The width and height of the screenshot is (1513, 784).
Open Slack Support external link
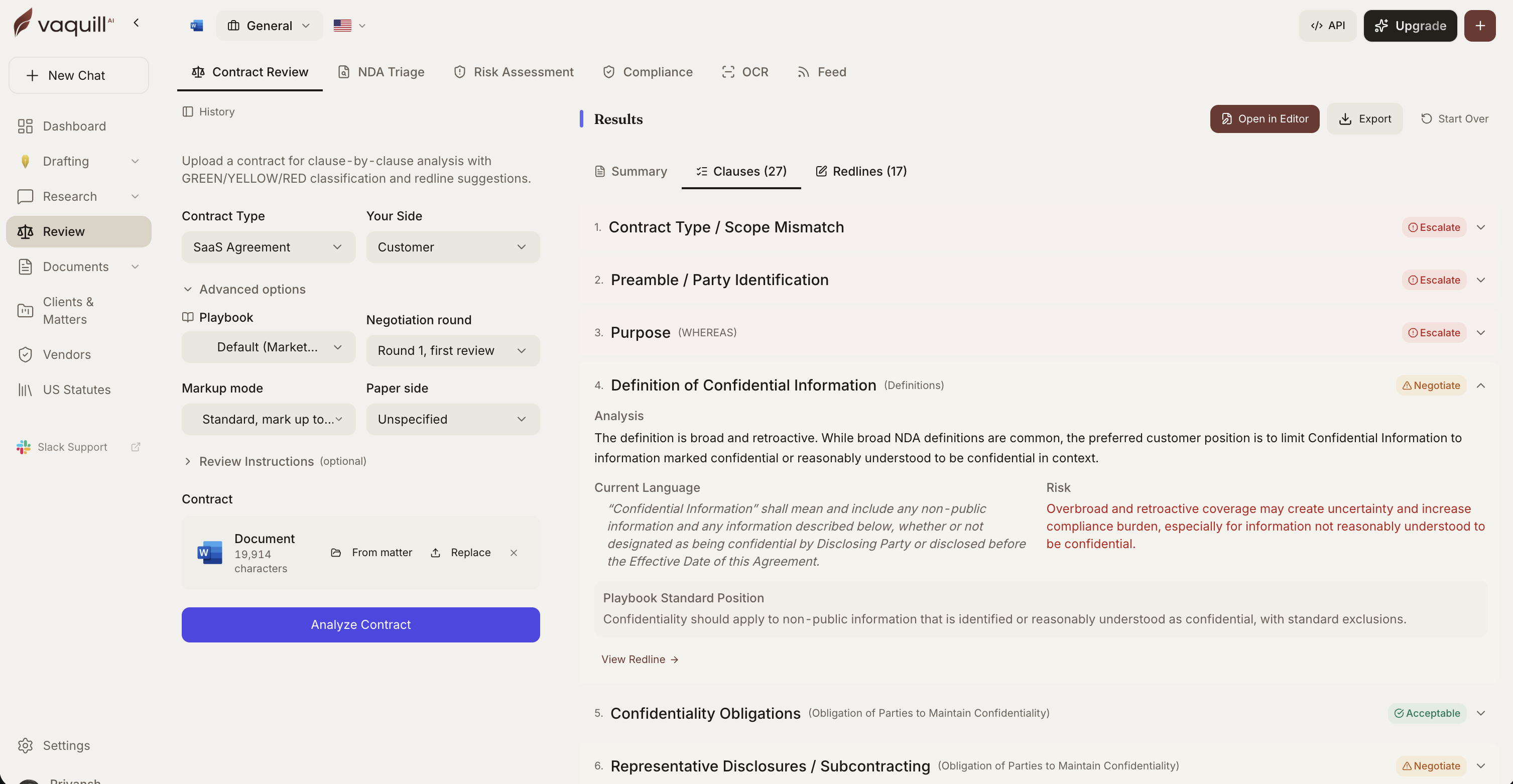click(x=136, y=447)
